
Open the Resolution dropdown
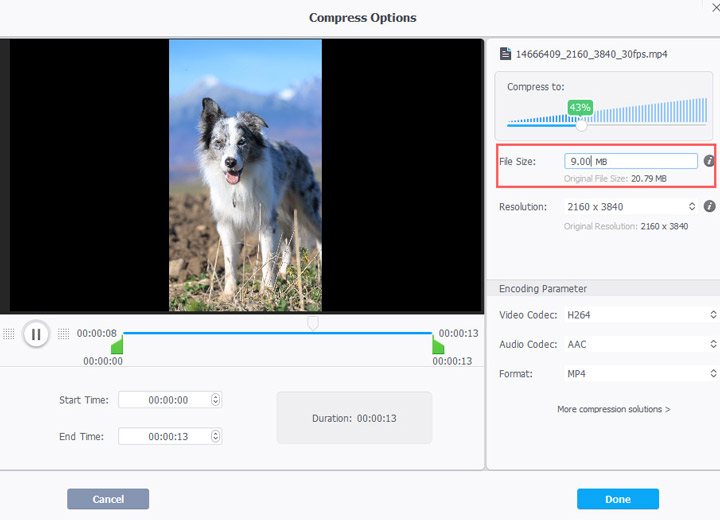pos(630,207)
